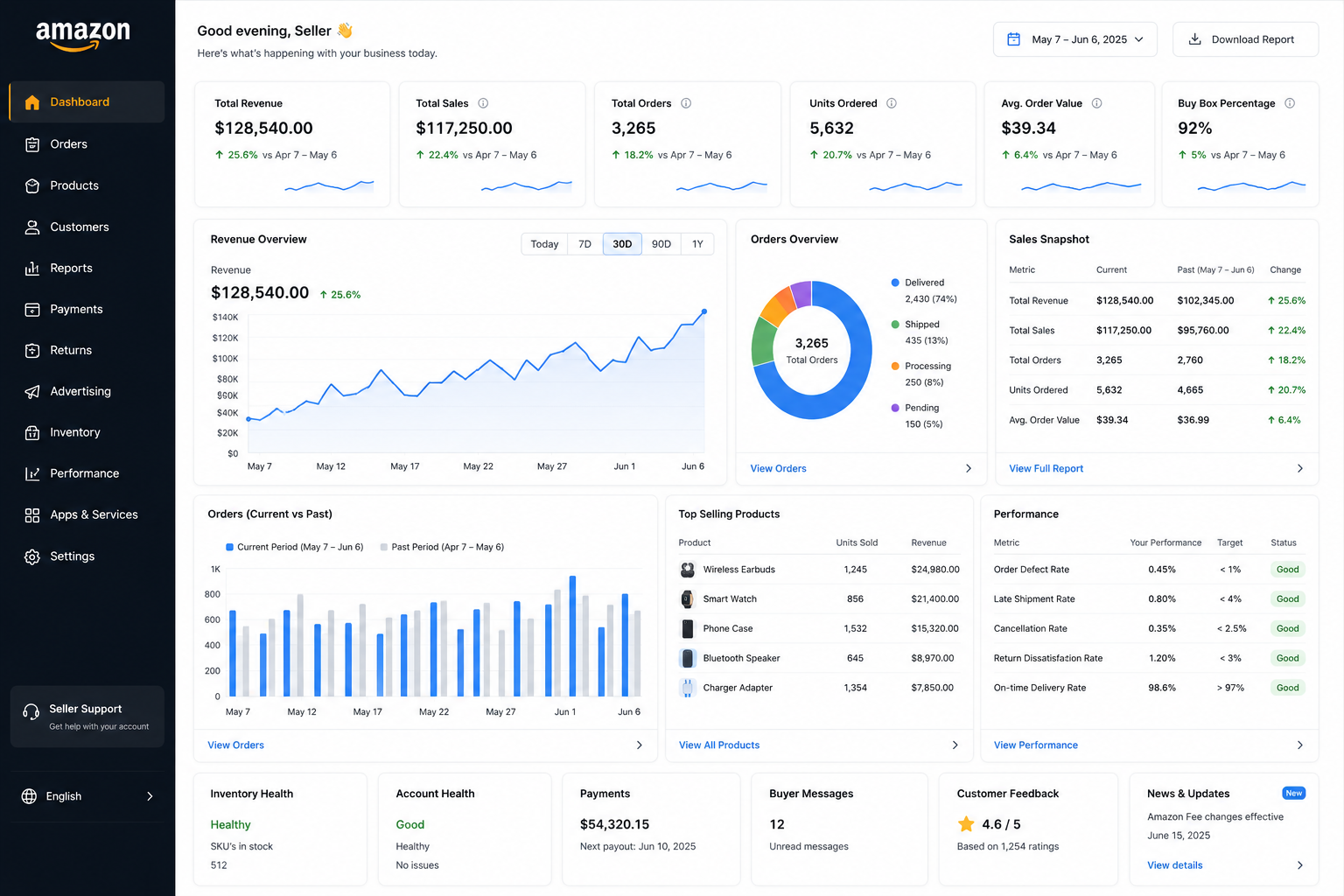This screenshot has width=1344, height=896.
Task: Select the Today range in Revenue Overview
Action: (x=544, y=244)
